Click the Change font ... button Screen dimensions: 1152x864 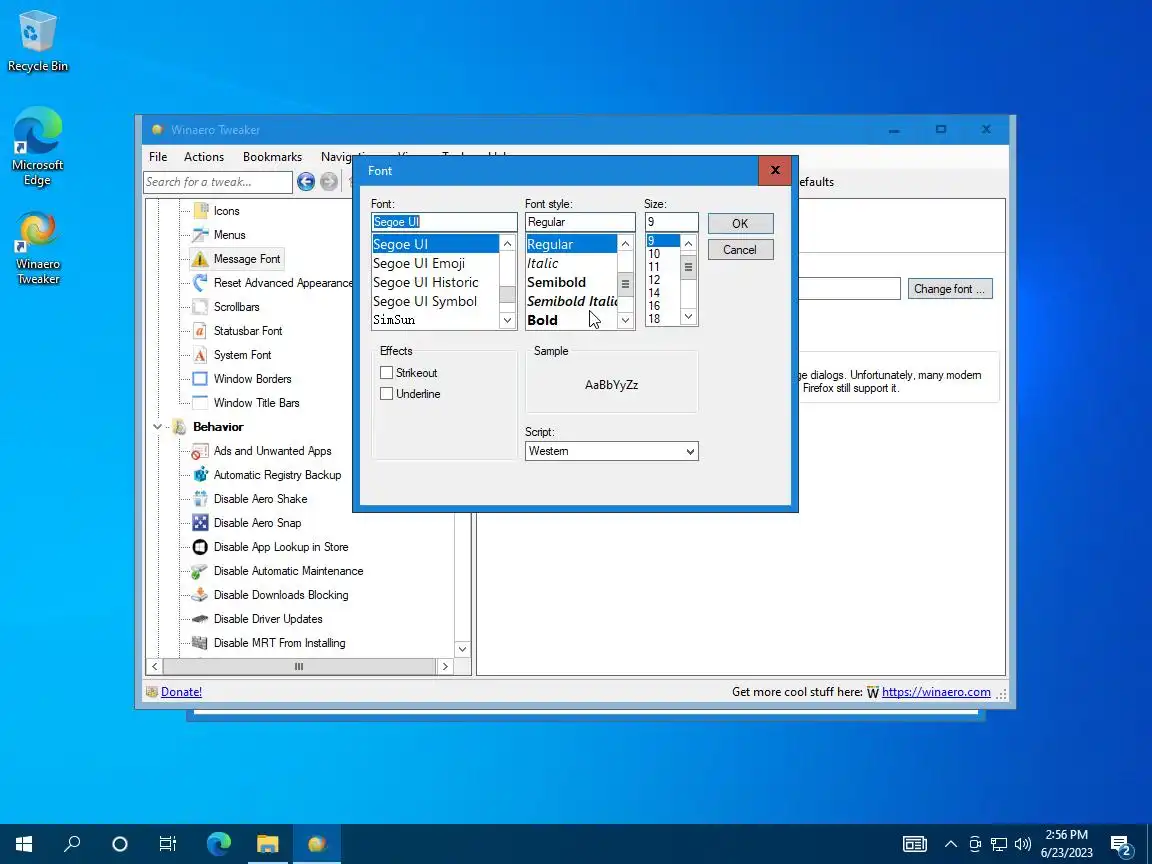[950, 289]
